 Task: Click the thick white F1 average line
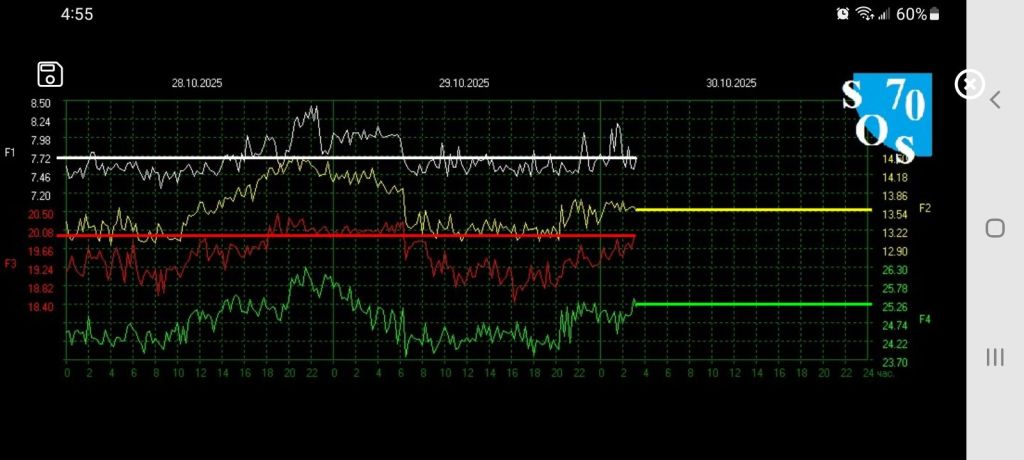pyautogui.click(x=300, y=158)
